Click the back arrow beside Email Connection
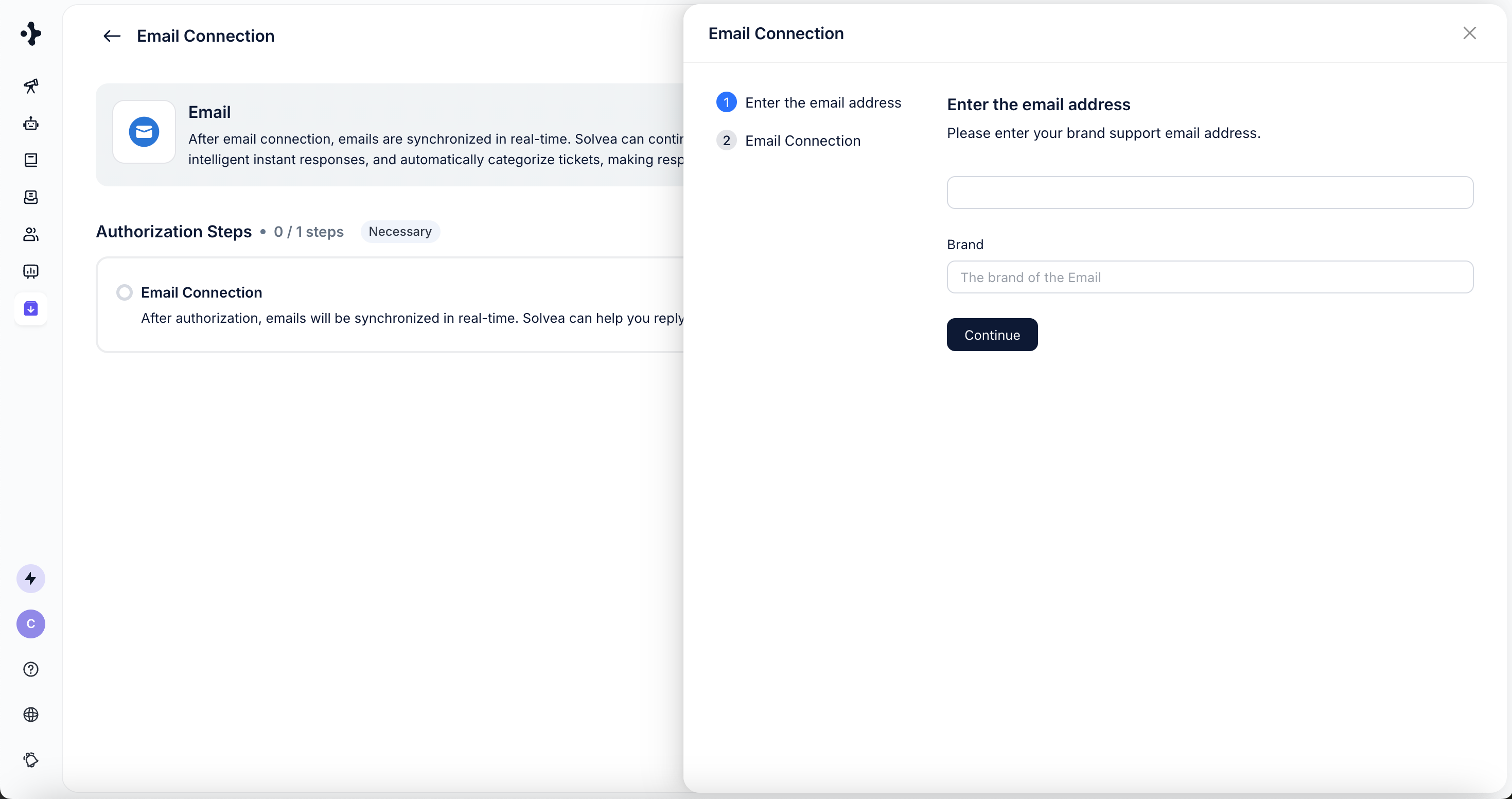This screenshot has height=799, width=1512. point(112,37)
